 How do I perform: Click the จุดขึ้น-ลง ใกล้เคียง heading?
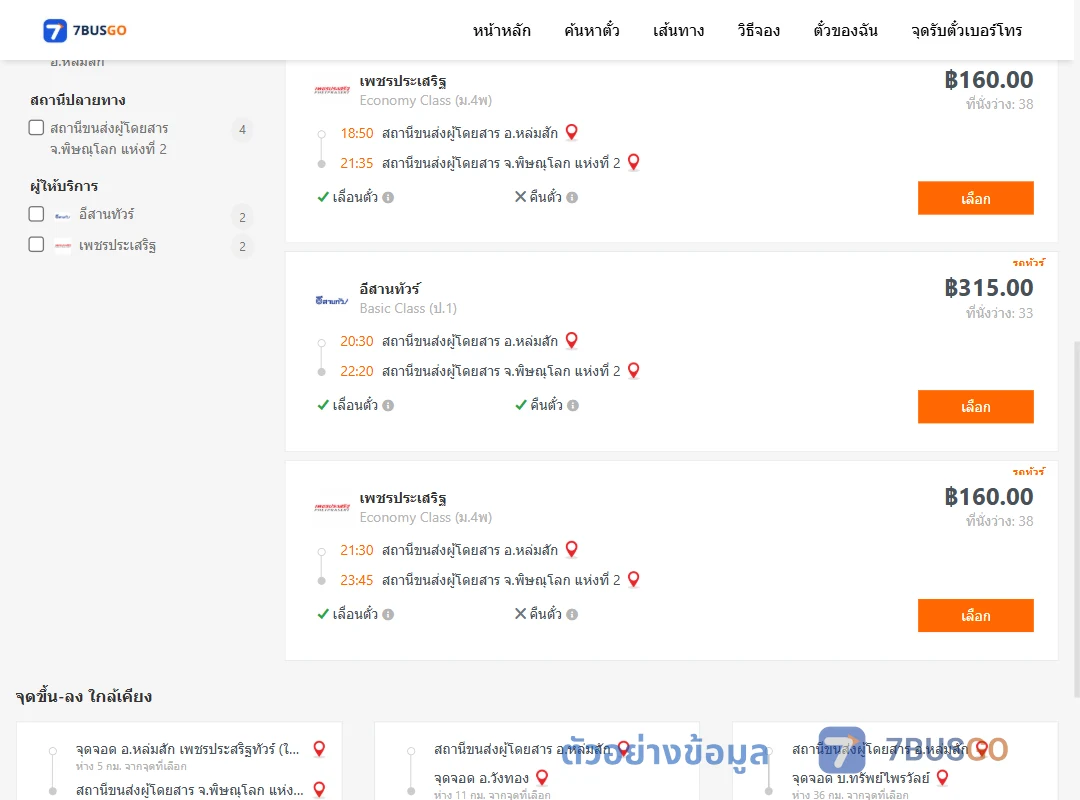pos(84,696)
